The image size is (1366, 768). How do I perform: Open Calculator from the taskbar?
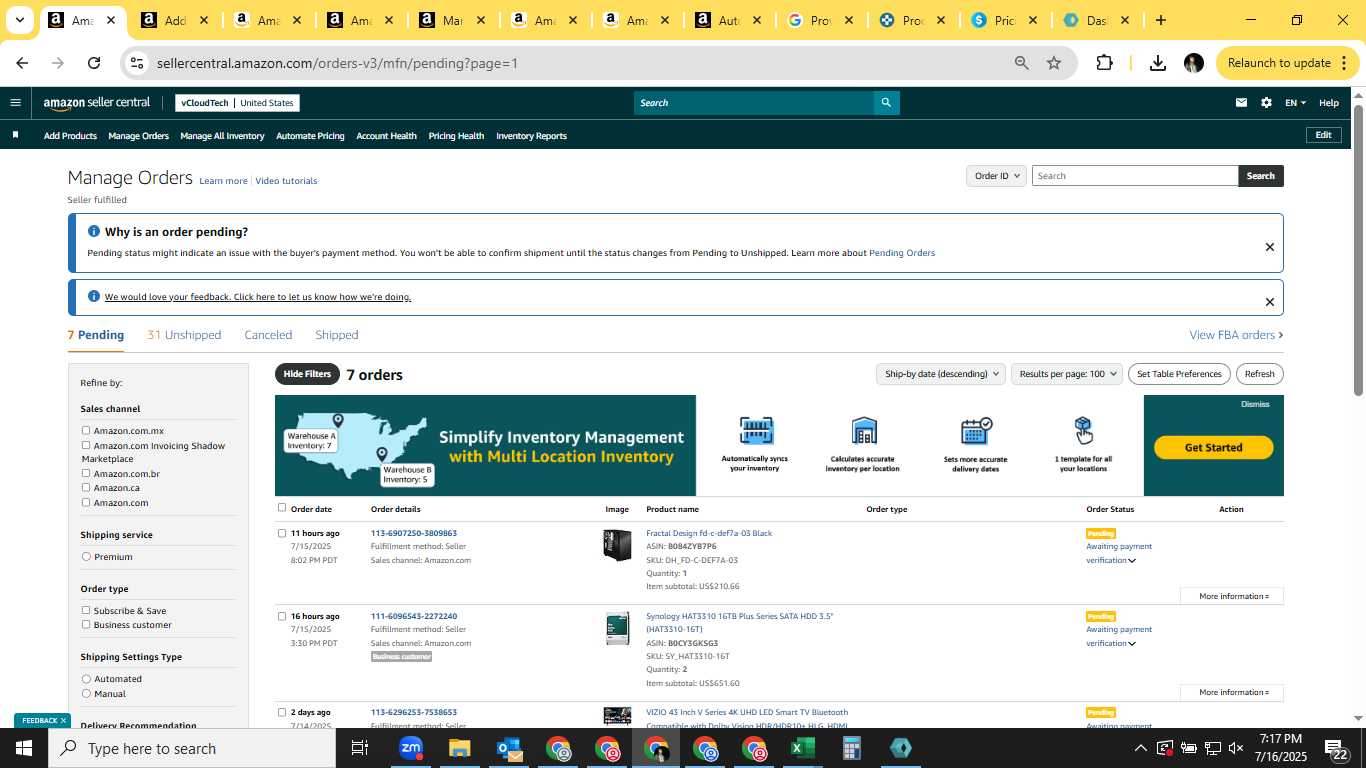pyautogui.click(x=851, y=748)
